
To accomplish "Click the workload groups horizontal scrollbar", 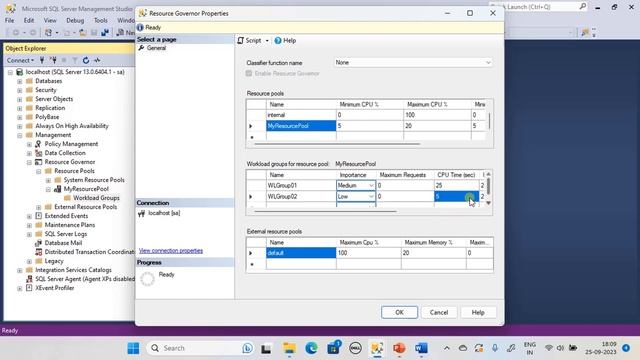I will pyautogui.click(x=325, y=211).
